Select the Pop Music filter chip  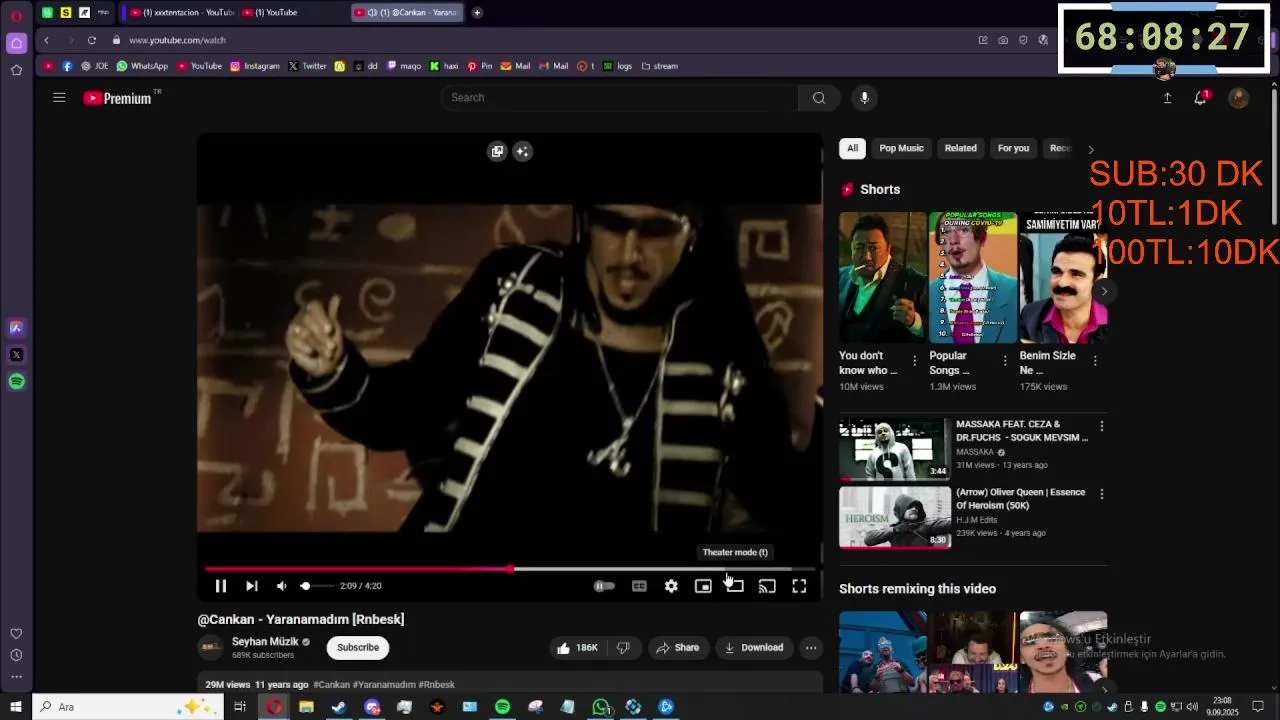pos(901,148)
